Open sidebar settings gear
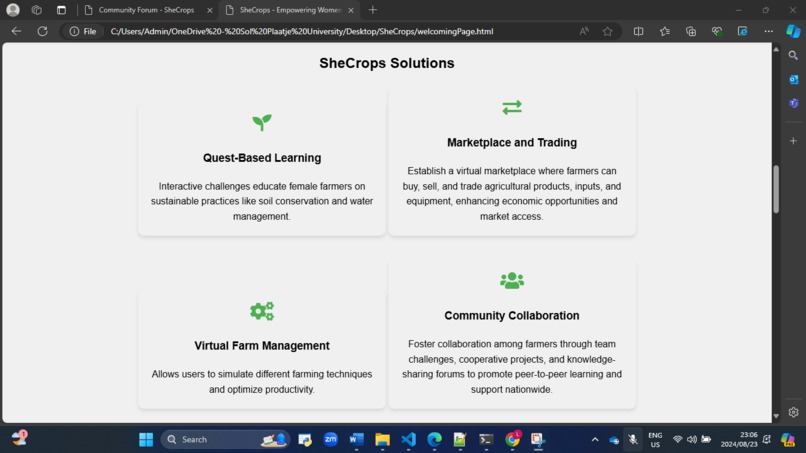This screenshot has width=806, height=453. coord(793,412)
